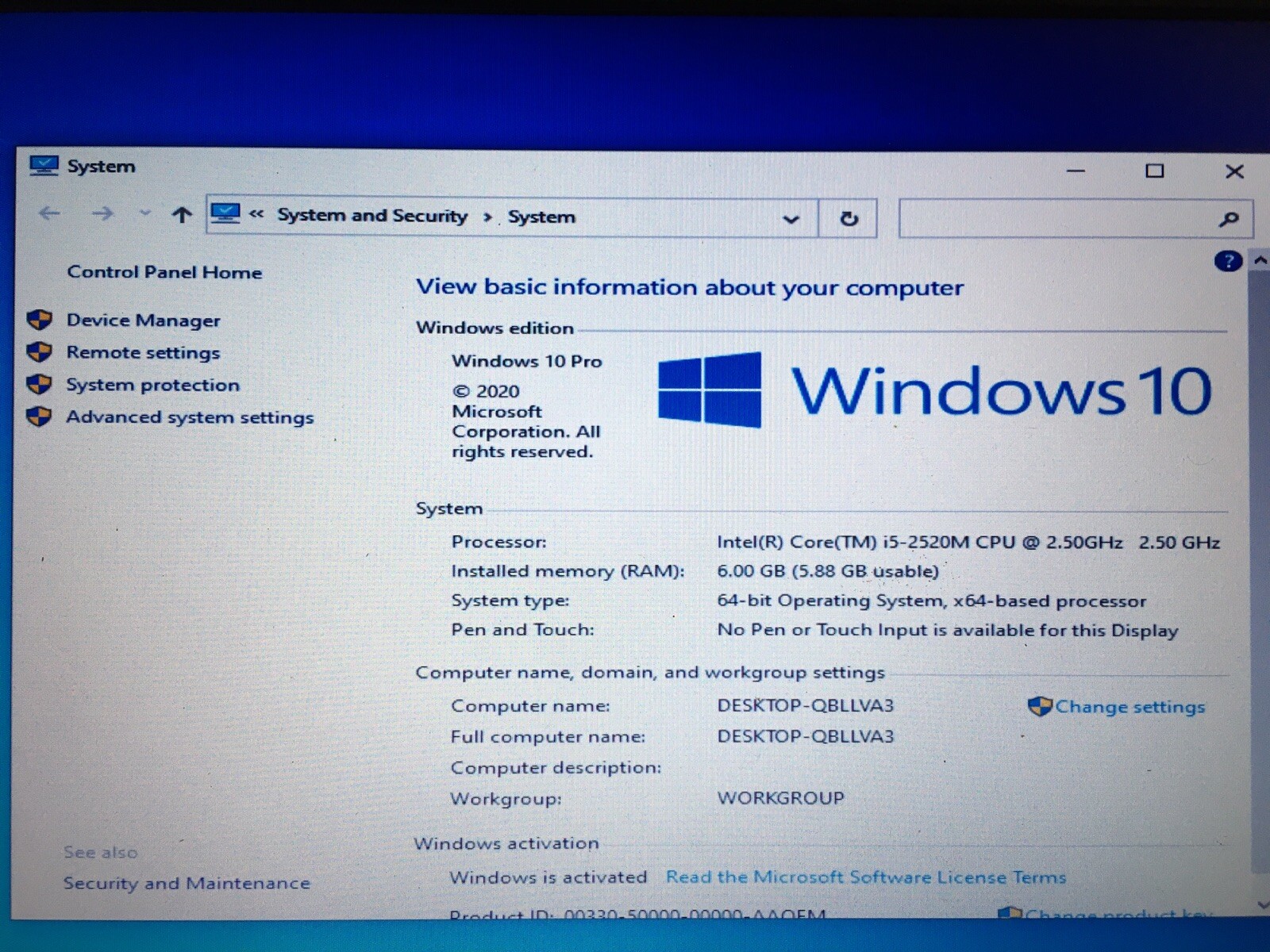Click the Forward navigation arrow
This screenshot has height=952, width=1270.
[x=102, y=213]
